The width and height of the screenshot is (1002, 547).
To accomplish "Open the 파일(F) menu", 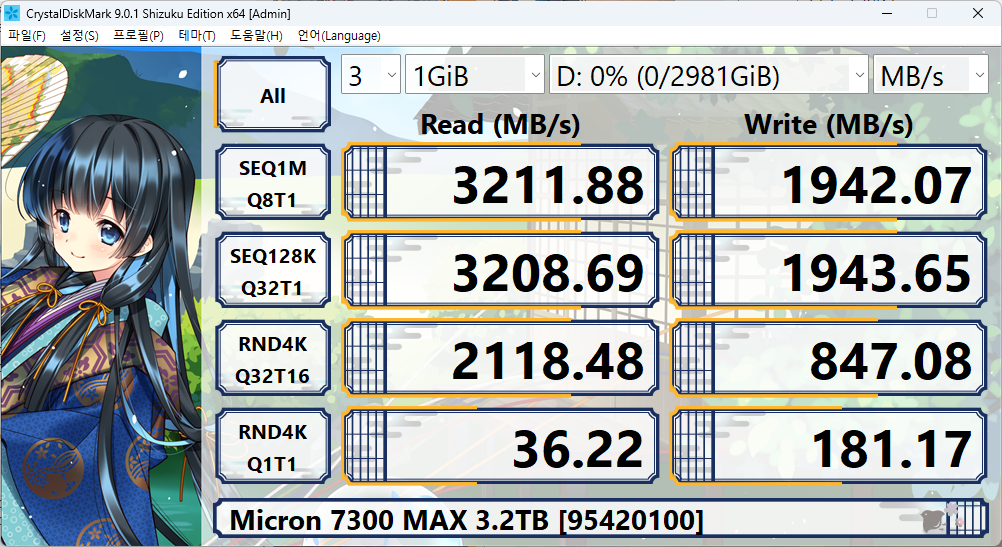I will tap(27, 36).
